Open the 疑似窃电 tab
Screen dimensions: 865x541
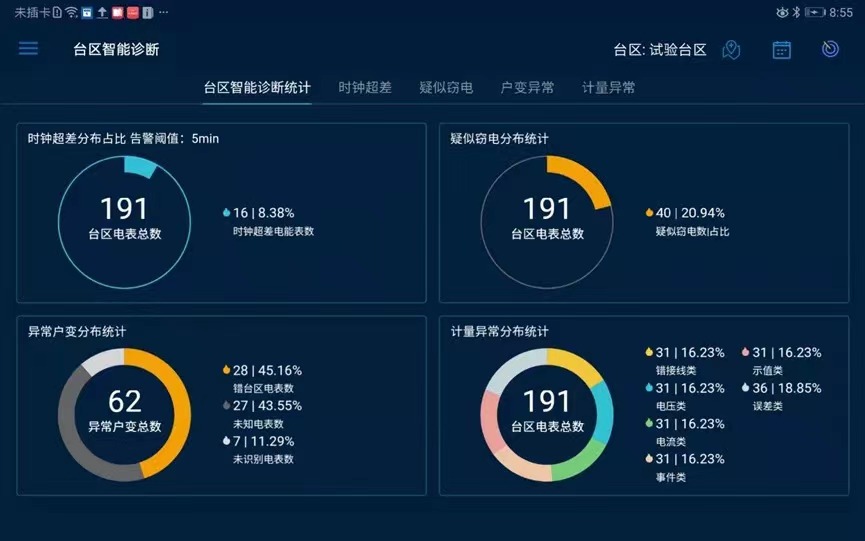[446, 88]
